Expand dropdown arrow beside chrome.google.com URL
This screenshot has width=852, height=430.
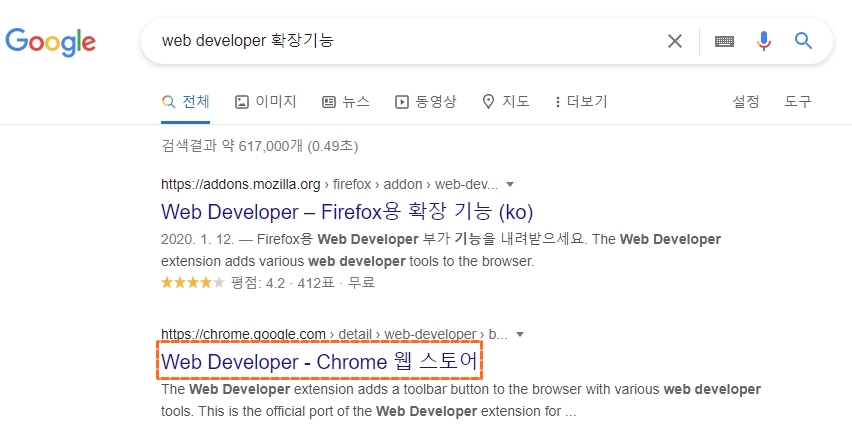coord(520,334)
